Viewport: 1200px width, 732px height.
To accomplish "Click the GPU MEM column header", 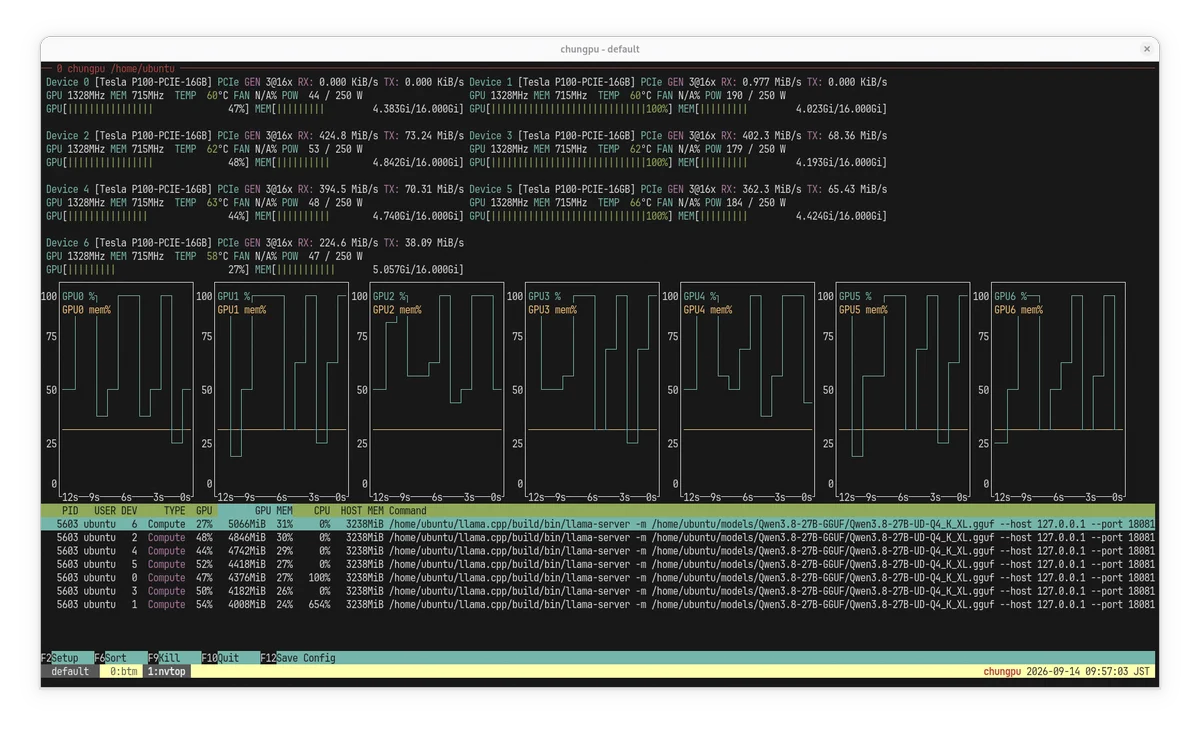I will click(x=273, y=510).
